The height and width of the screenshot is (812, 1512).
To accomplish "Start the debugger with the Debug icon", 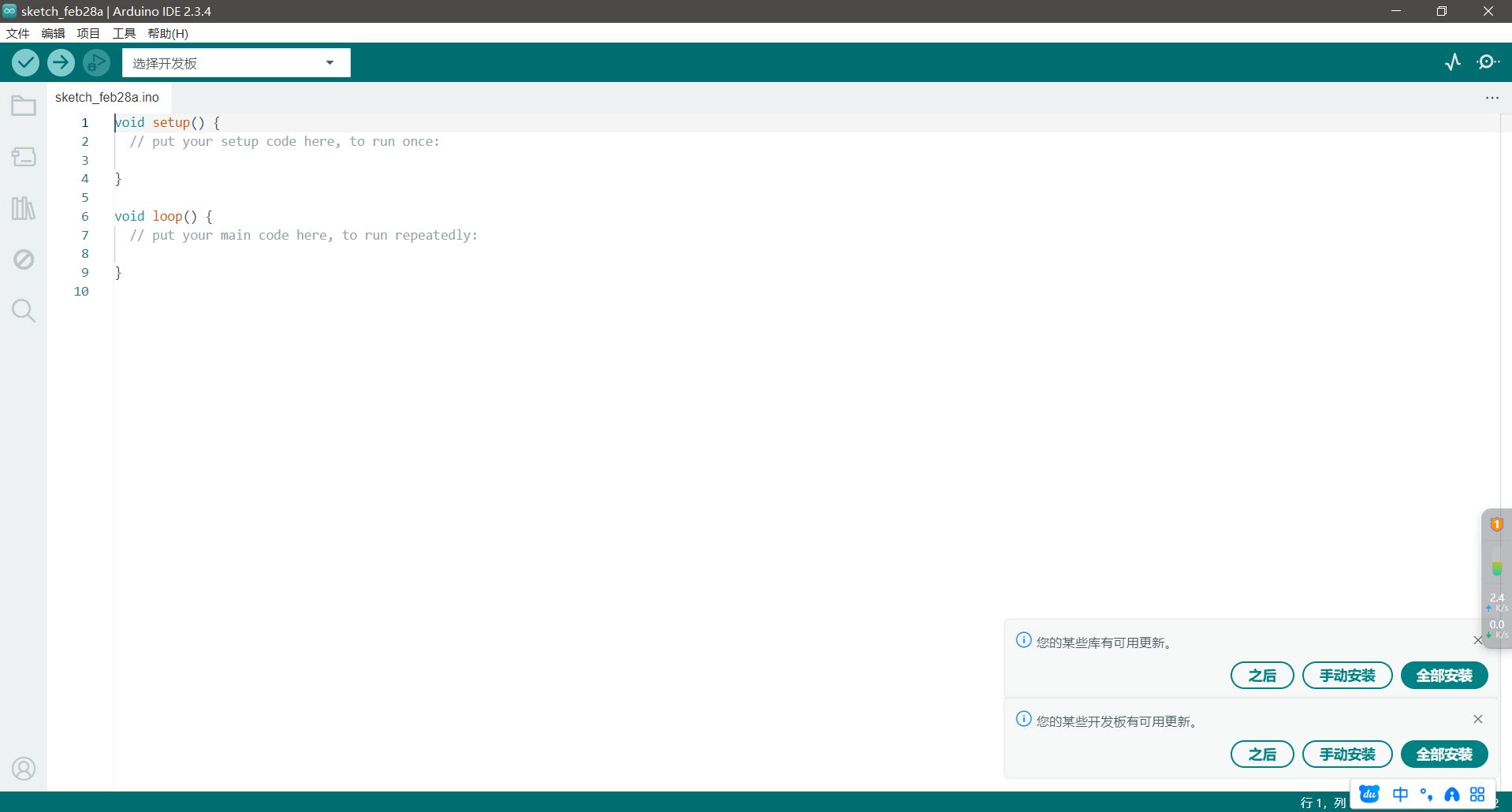I will [96, 62].
